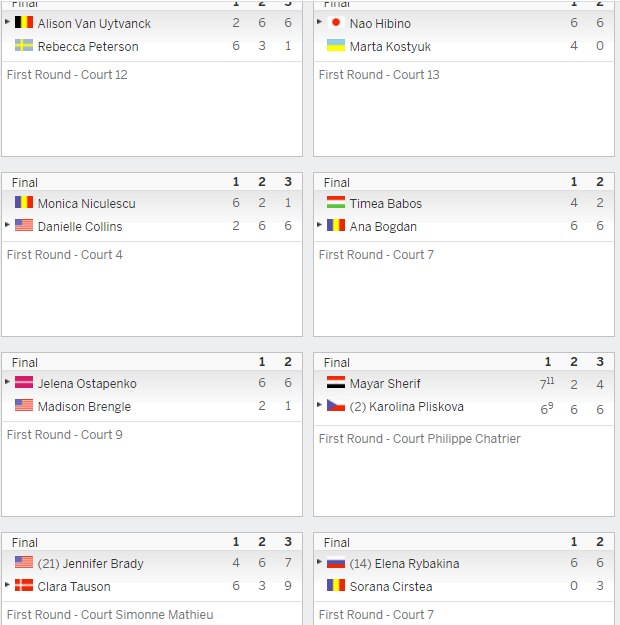This screenshot has height=625, width=620.
Task: Select Monica Niculescu's name
Action: (x=87, y=203)
